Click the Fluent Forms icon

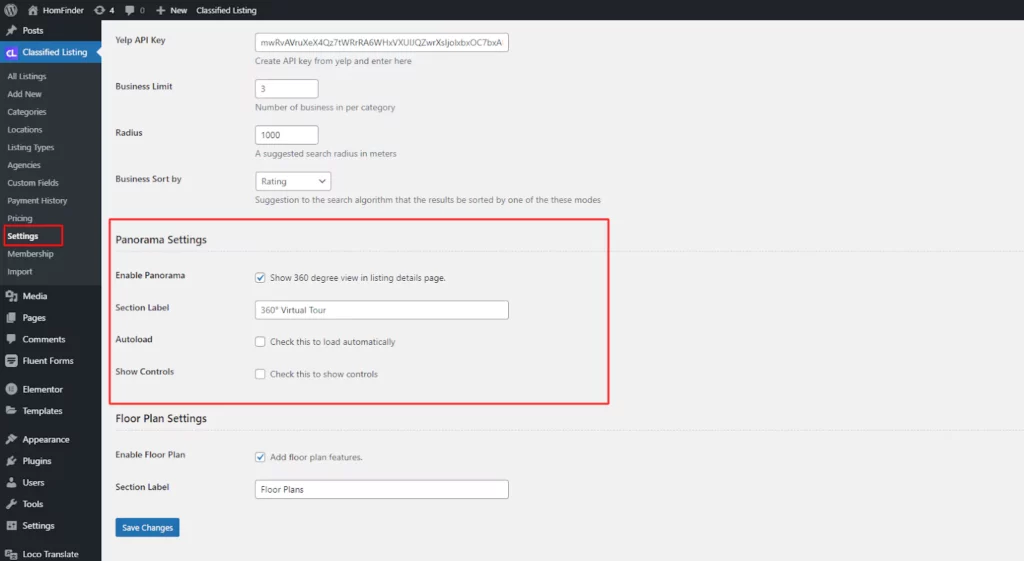11,361
